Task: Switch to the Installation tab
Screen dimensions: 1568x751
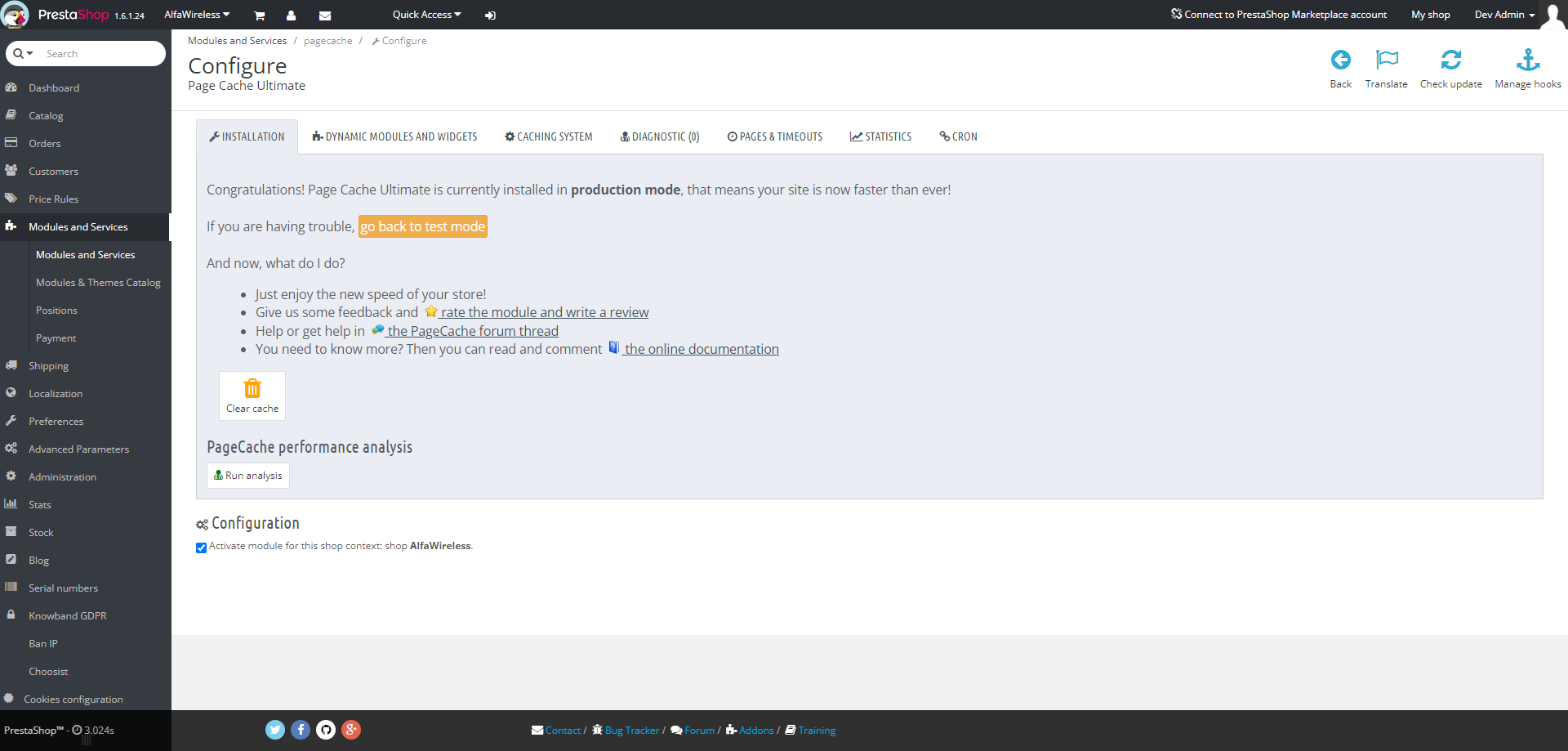Action: click(247, 136)
